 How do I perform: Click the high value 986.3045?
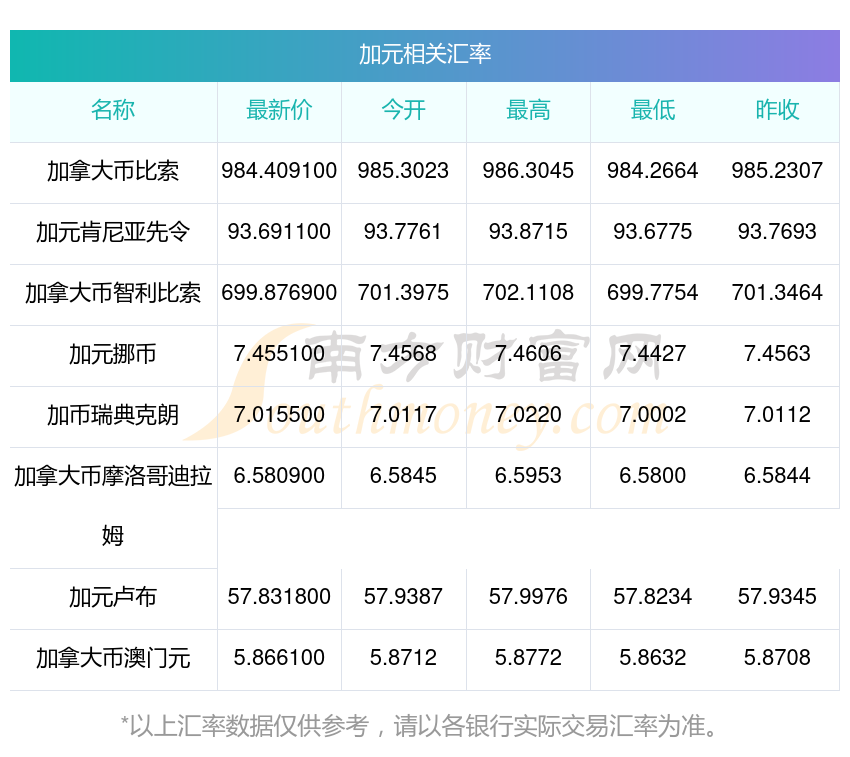click(x=528, y=171)
